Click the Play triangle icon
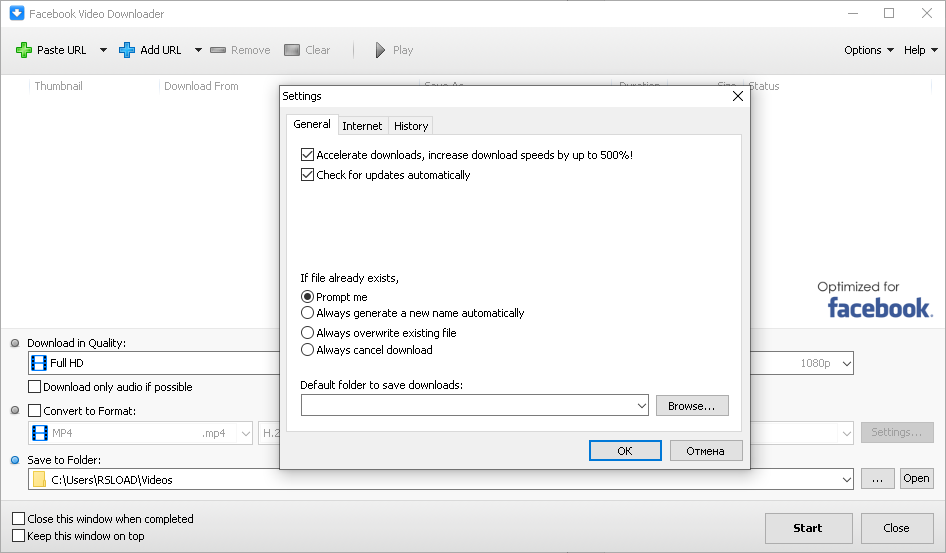Image resolution: width=946 pixels, height=553 pixels. click(379, 50)
